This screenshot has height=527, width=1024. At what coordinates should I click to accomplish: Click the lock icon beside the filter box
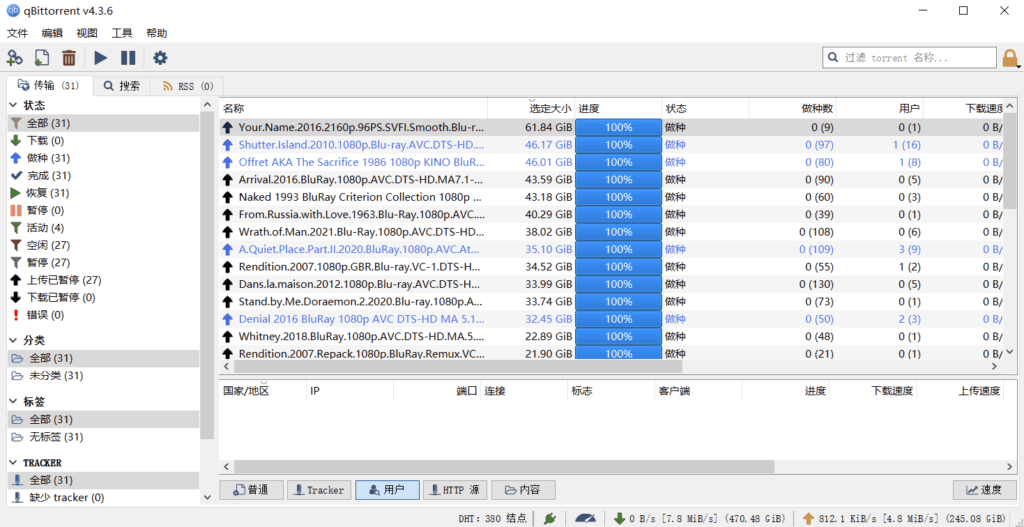click(1010, 58)
